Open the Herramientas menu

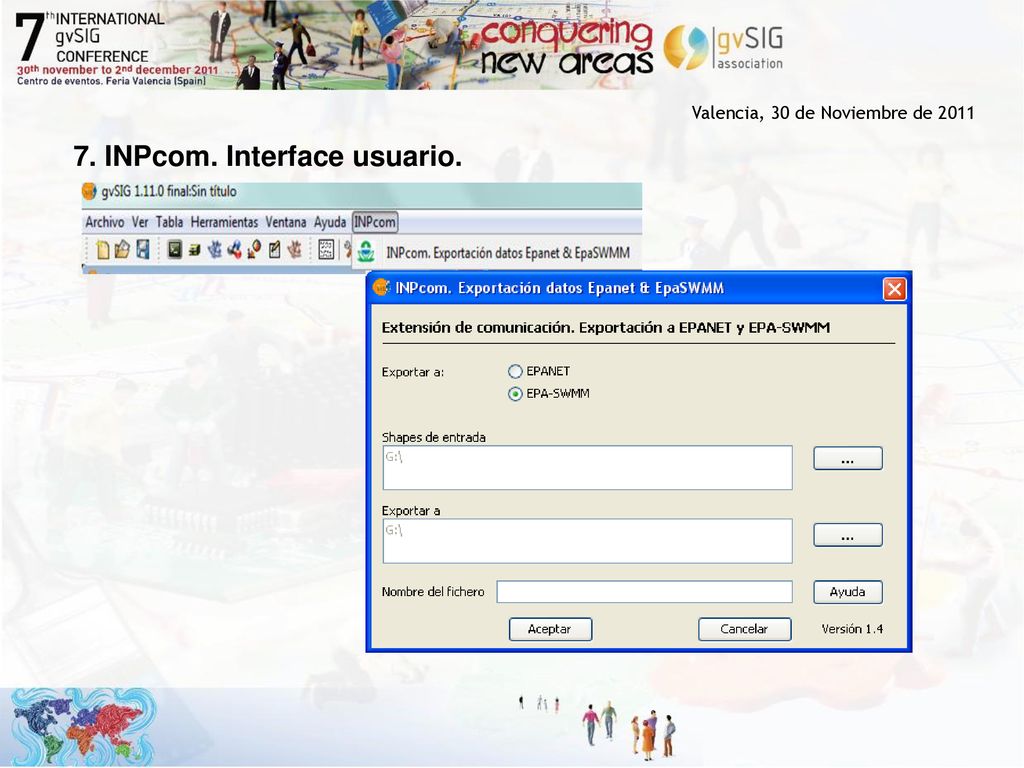click(224, 223)
